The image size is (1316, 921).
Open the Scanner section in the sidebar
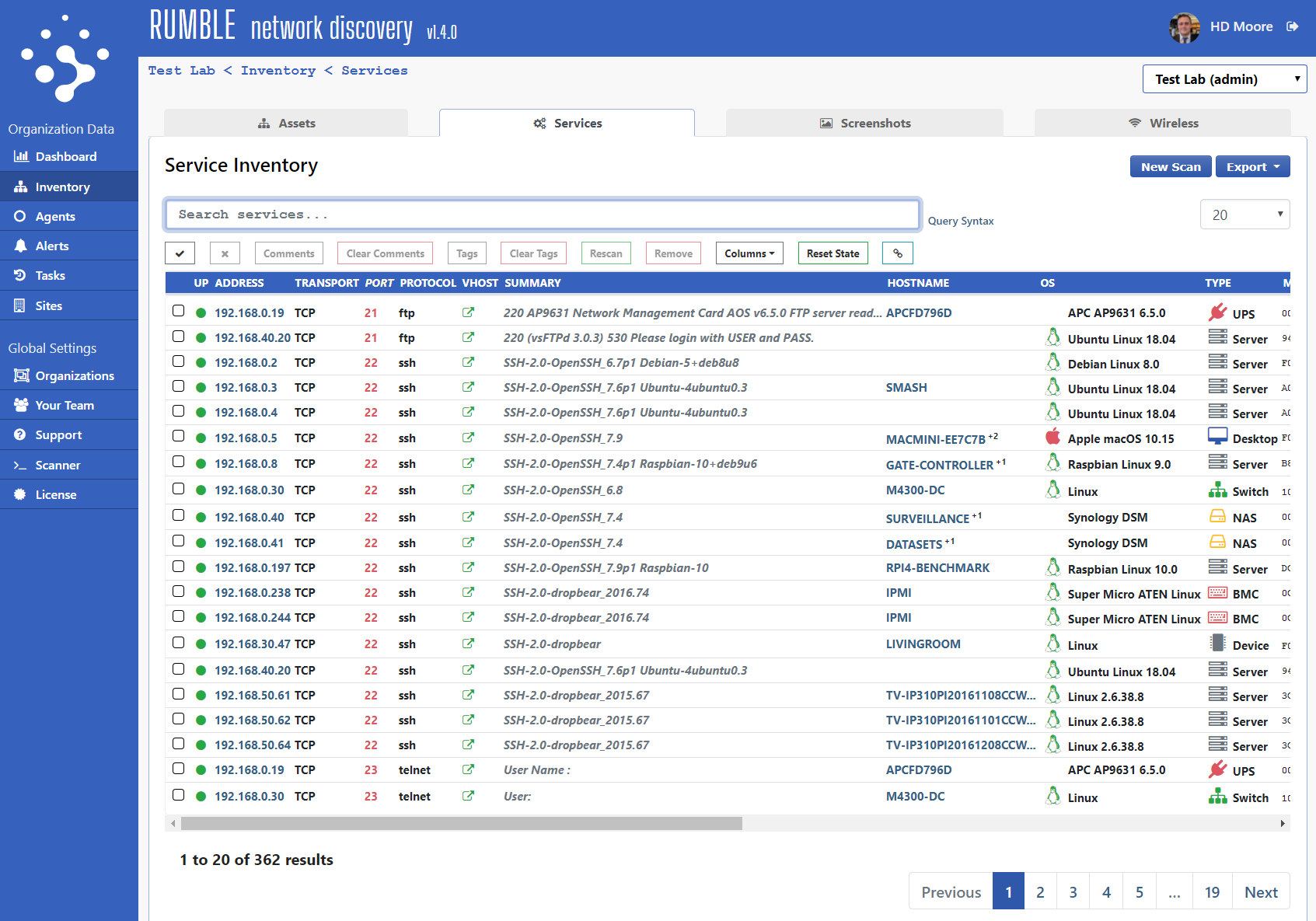(x=58, y=465)
